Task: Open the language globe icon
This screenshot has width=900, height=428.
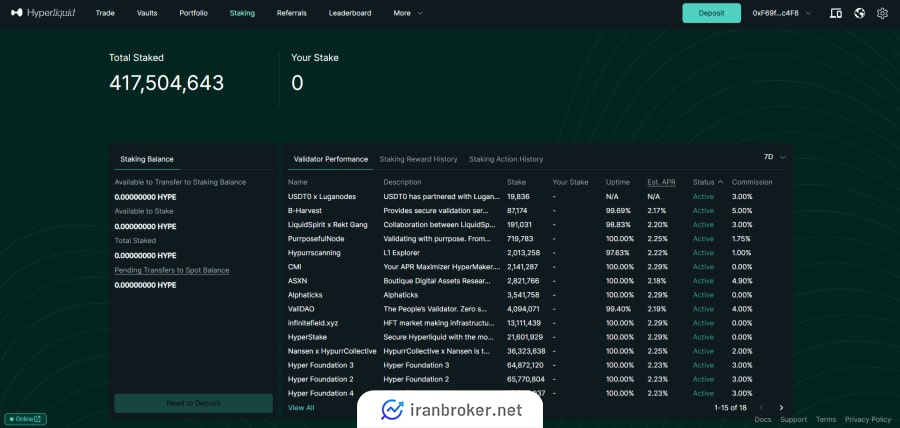Action: (x=859, y=13)
